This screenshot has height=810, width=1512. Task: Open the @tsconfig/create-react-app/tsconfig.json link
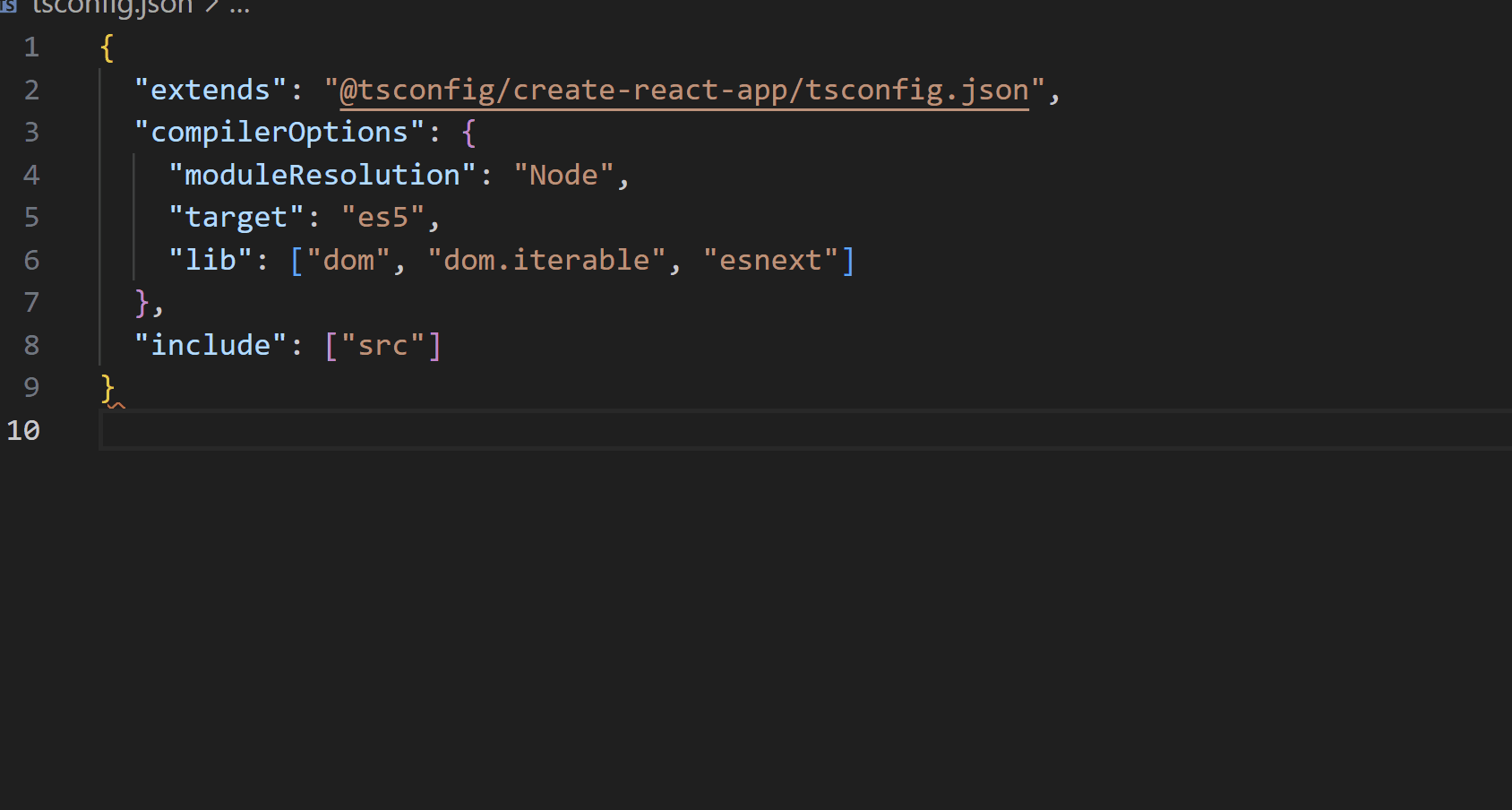(x=683, y=90)
